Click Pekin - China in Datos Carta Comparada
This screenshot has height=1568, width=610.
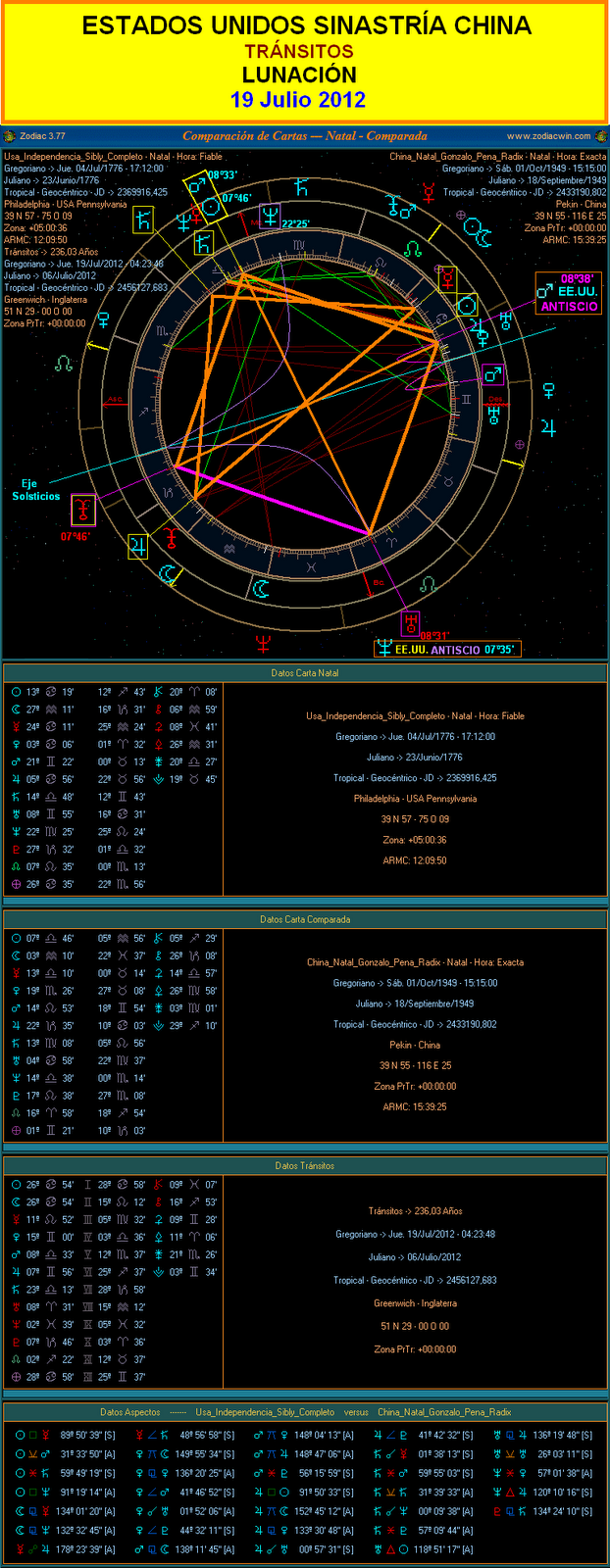415,1045
